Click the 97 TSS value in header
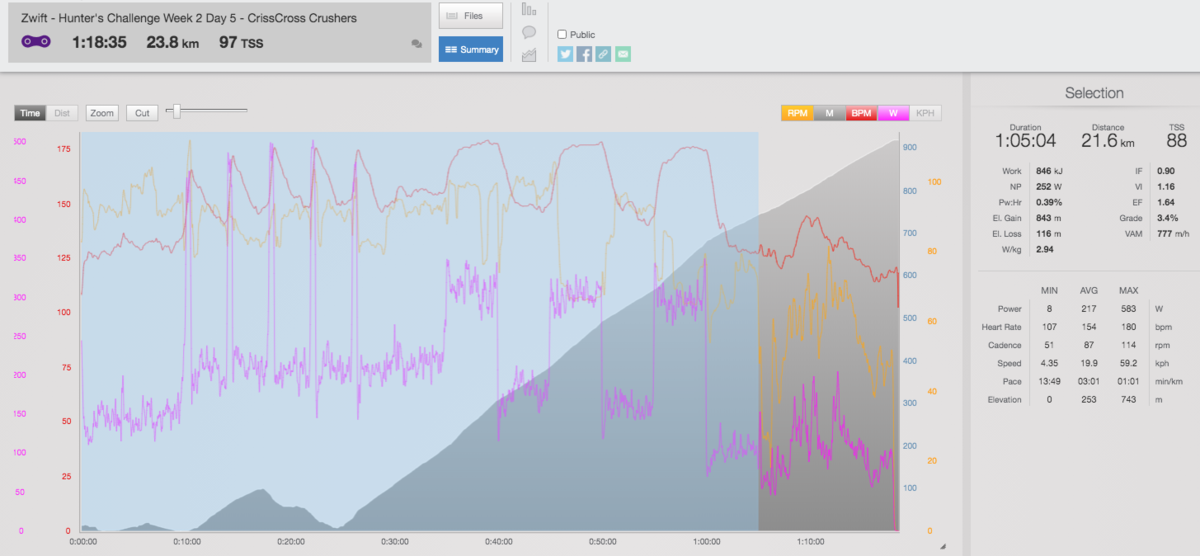This screenshot has height=556, width=1200. (x=241, y=43)
